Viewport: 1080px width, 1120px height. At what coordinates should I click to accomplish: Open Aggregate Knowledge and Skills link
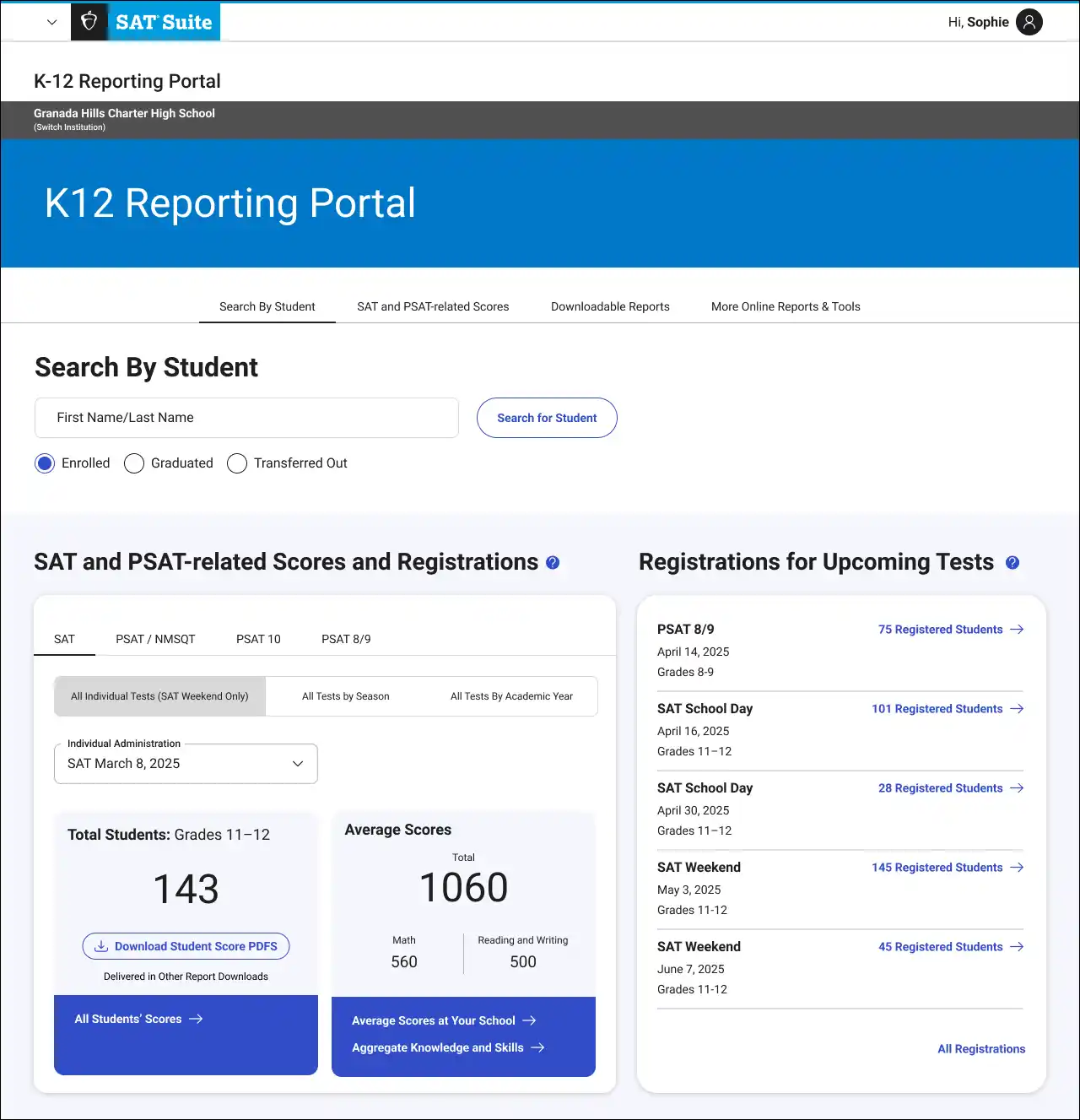(x=448, y=1047)
